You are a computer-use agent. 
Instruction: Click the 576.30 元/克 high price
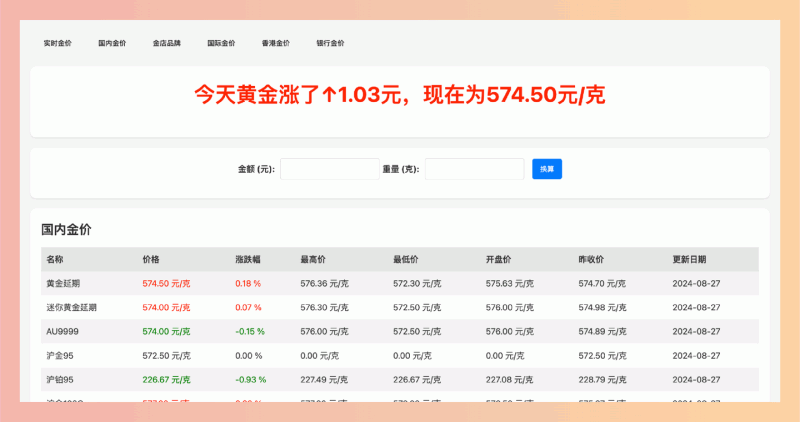click(324, 307)
